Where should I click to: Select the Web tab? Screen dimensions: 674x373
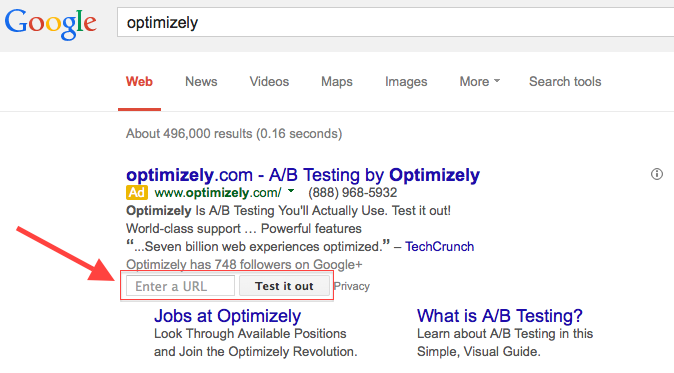click(x=139, y=82)
